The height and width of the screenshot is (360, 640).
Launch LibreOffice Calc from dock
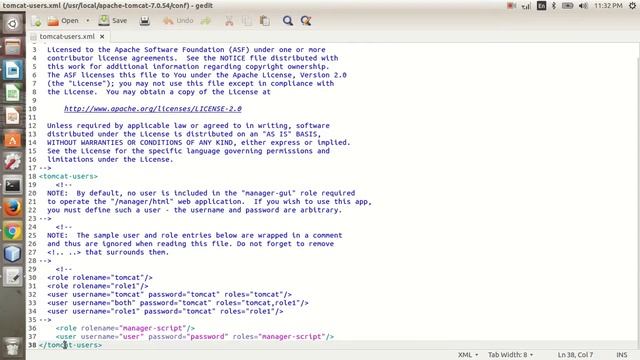(x=13, y=93)
